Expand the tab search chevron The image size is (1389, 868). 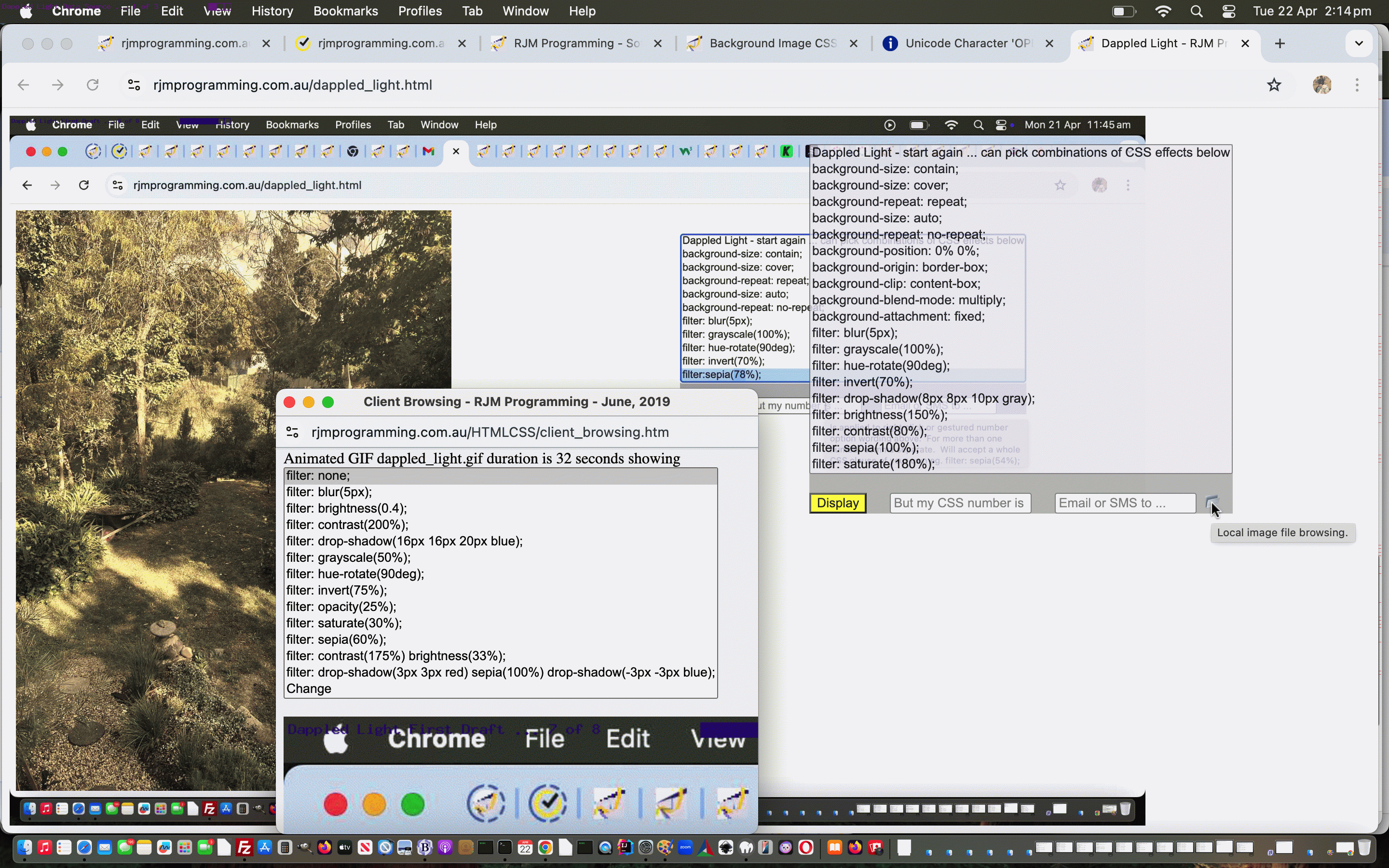[1359, 43]
